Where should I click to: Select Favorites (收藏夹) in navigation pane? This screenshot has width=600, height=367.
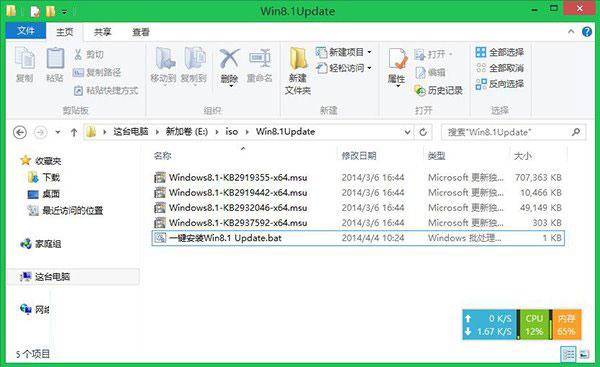coord(41,161)
